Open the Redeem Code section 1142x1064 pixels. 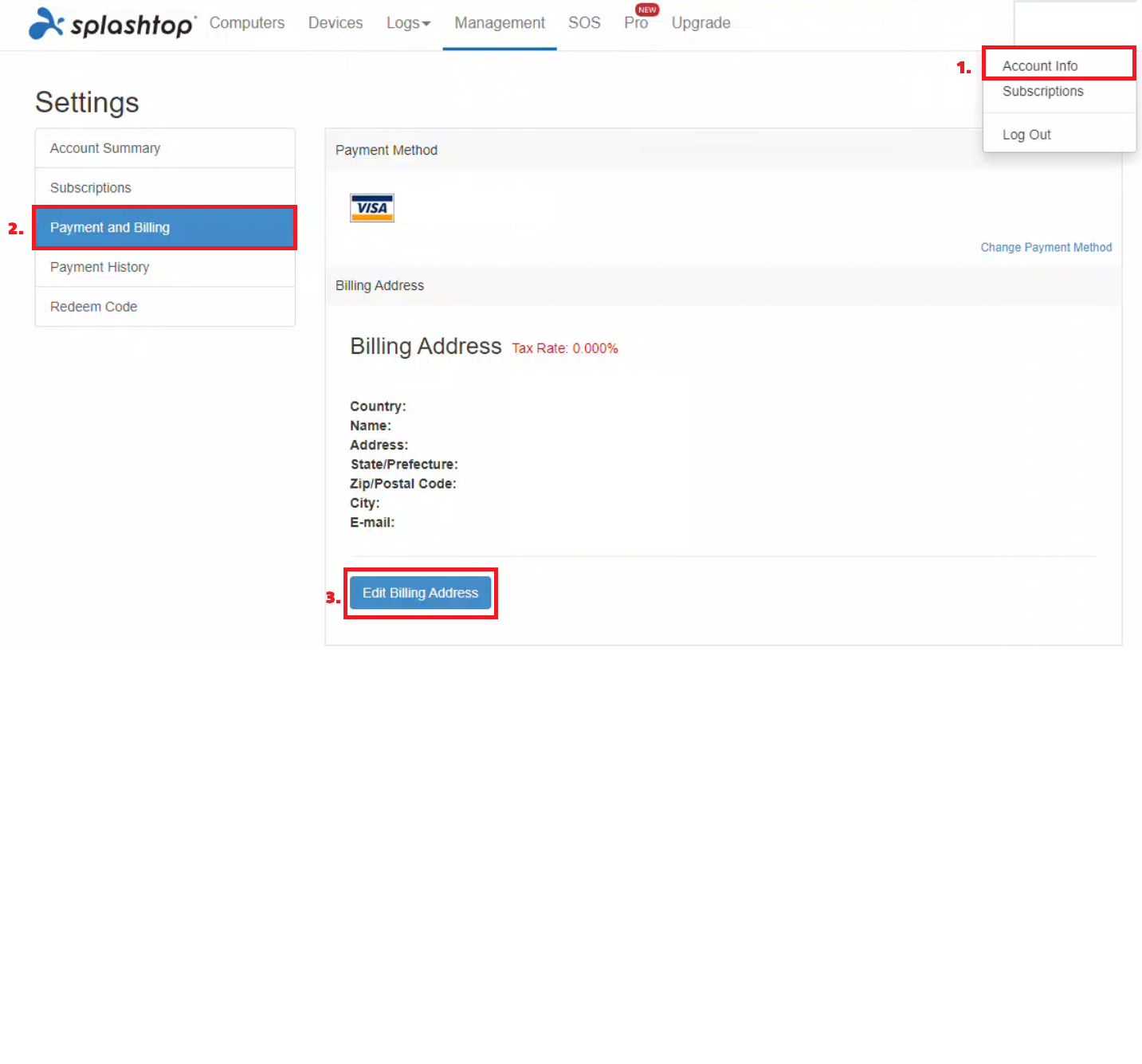94,307
